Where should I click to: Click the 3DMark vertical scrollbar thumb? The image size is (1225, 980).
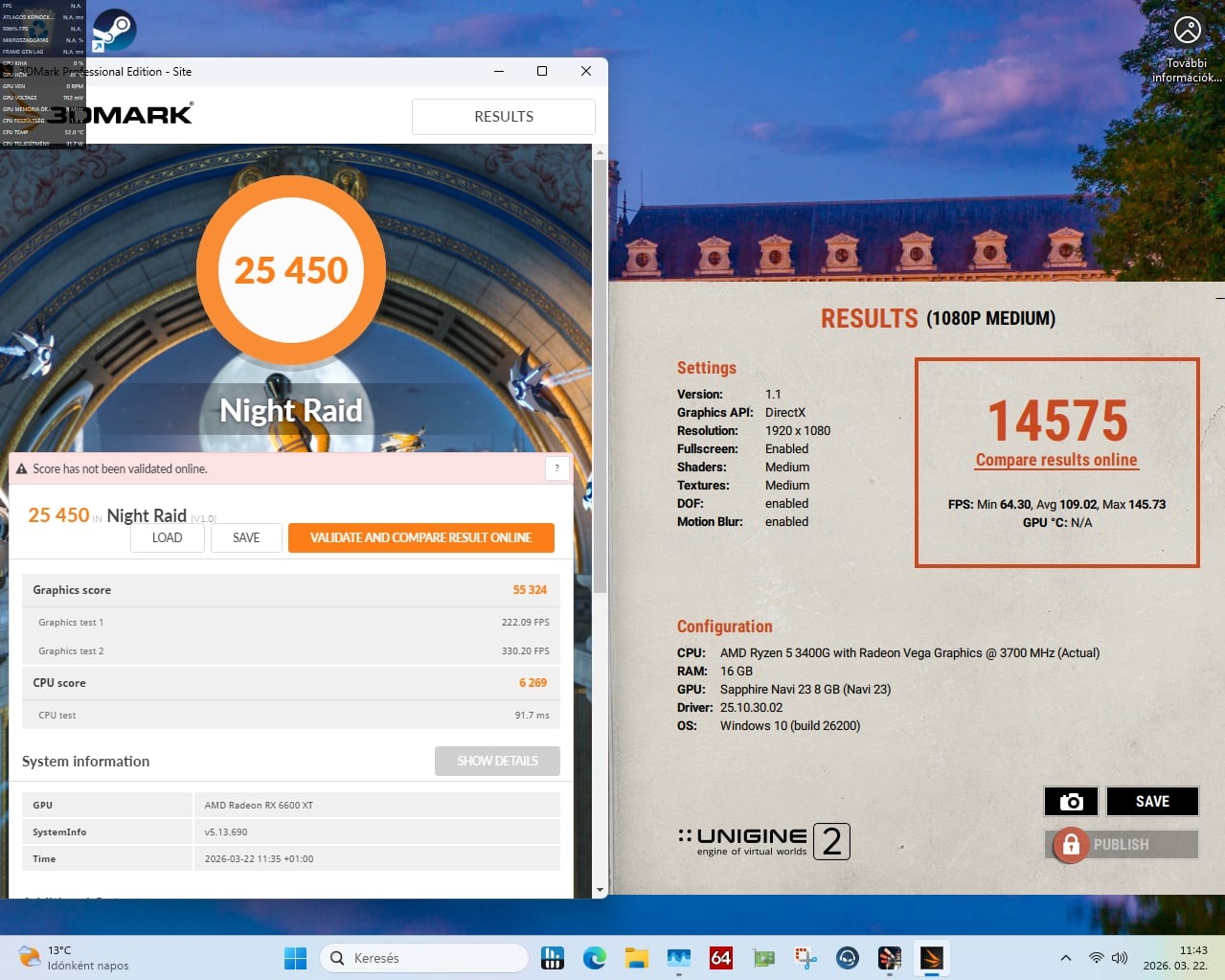[600, 377]
